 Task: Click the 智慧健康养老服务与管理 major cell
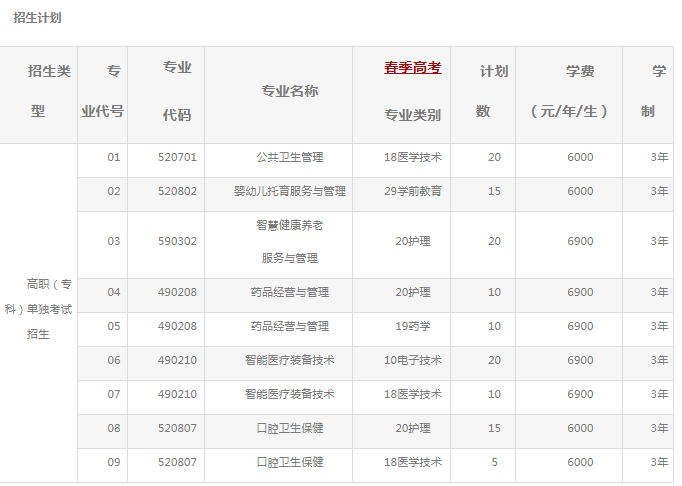coord(290,241)
